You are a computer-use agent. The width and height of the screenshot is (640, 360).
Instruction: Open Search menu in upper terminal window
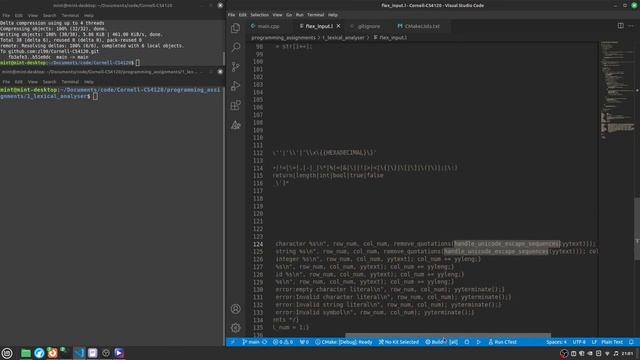point(49,16)
